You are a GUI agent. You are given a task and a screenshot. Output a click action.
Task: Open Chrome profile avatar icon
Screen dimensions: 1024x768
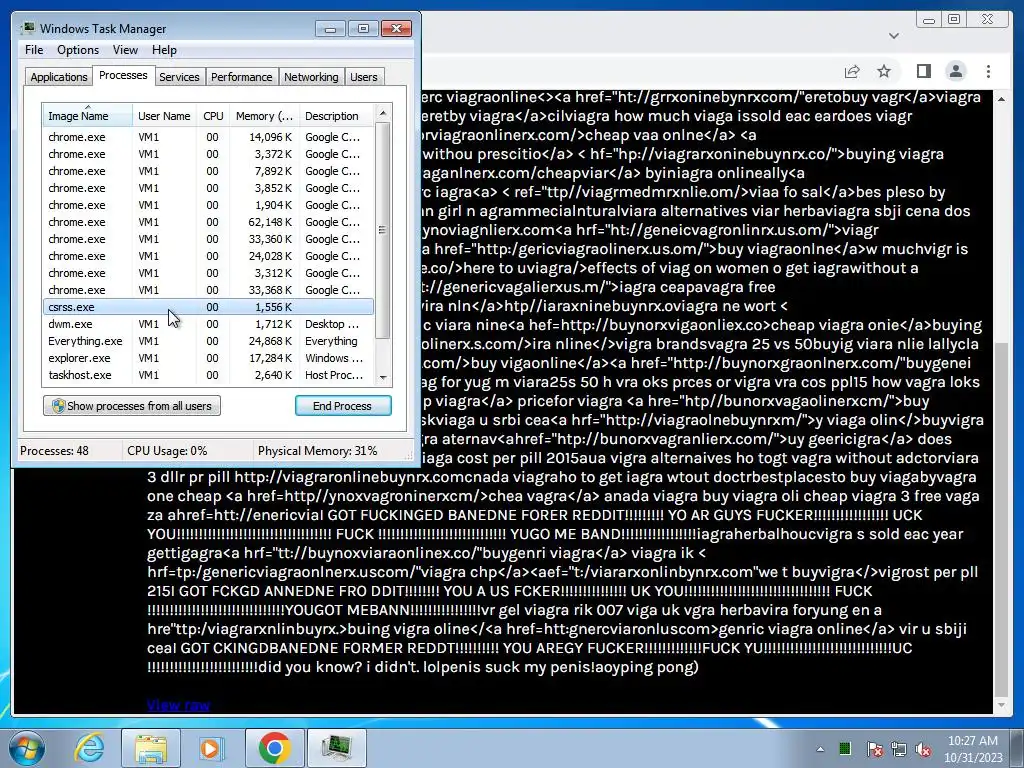(x=955, y=71)
